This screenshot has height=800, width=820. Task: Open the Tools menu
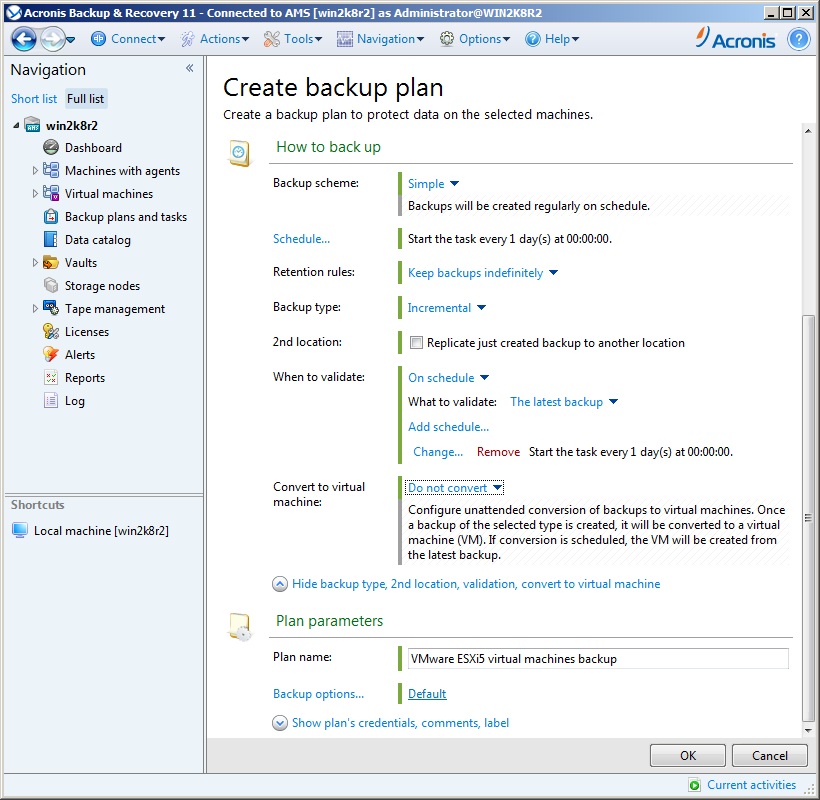coord(293,39)
